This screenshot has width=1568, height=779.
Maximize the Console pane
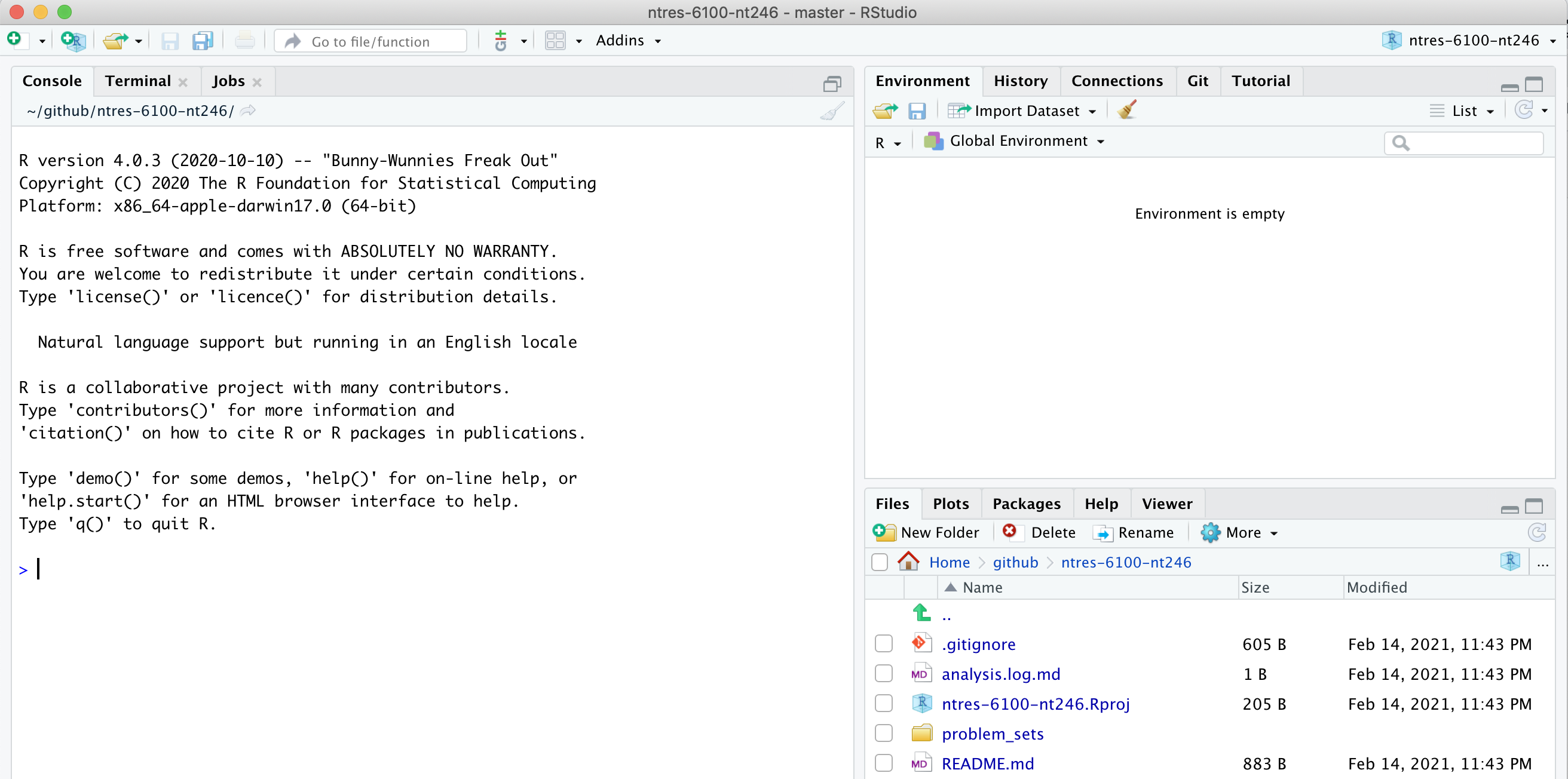coord(832,84)
